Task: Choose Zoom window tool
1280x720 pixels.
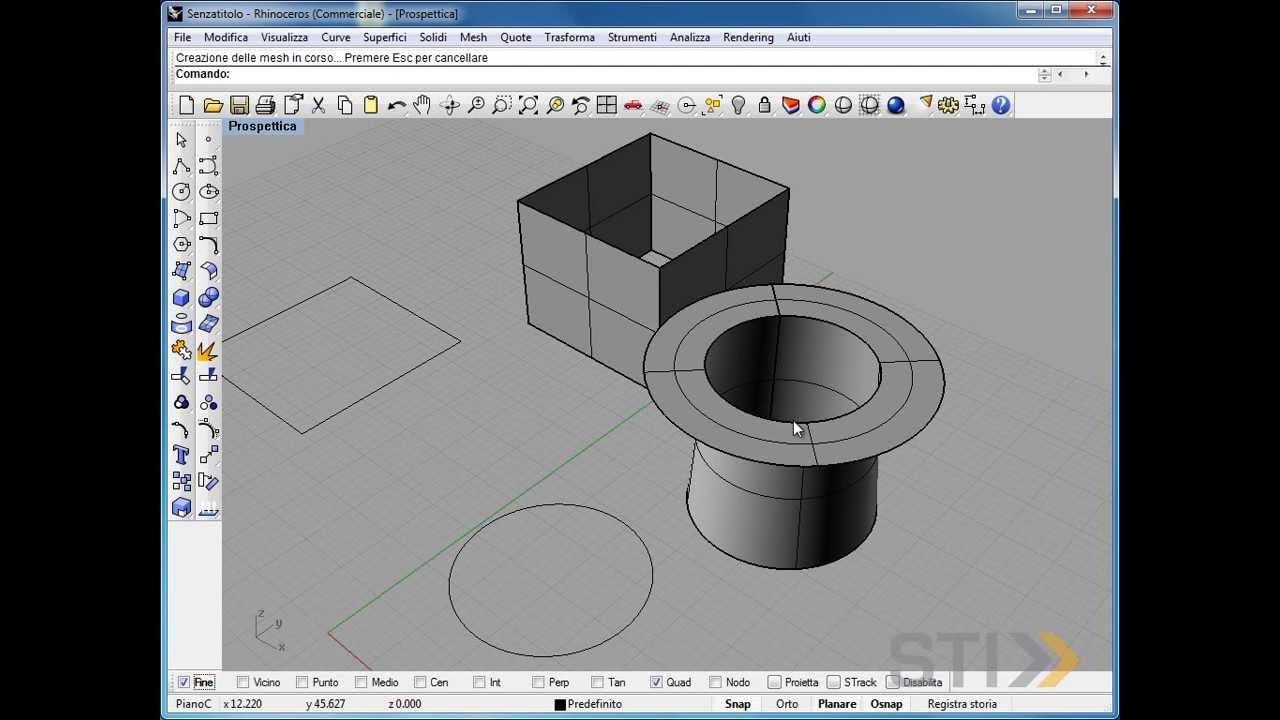Action: pyautogui.click(x=502, y=105)
